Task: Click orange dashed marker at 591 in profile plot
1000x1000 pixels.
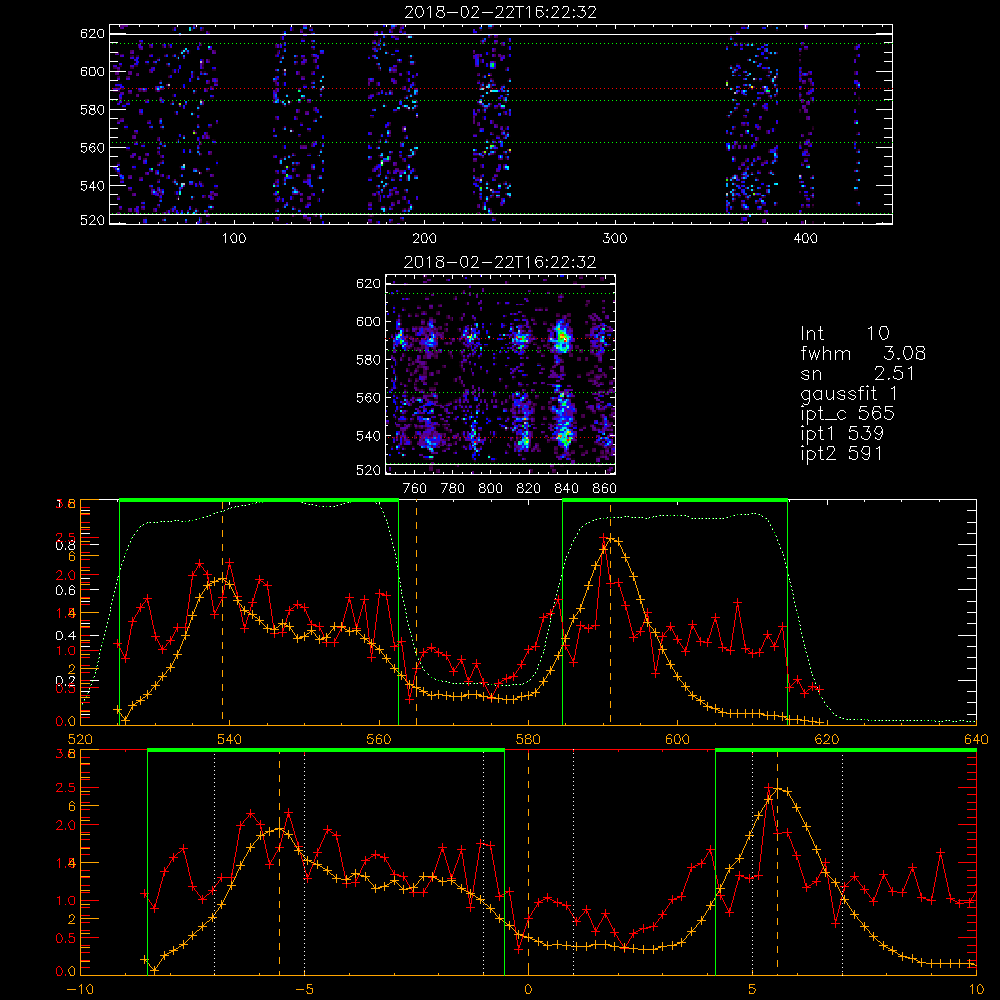Action: pos(610,612)
